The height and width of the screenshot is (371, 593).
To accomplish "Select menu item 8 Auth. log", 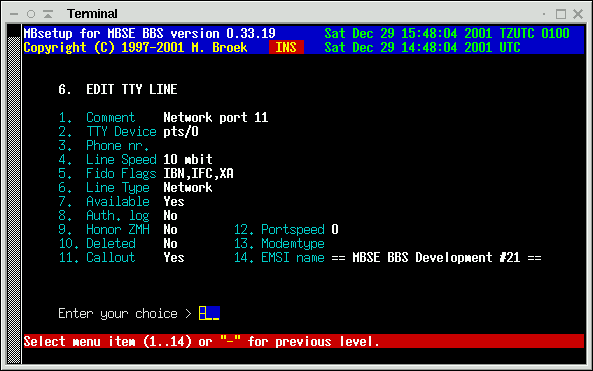I will point(104,216).
